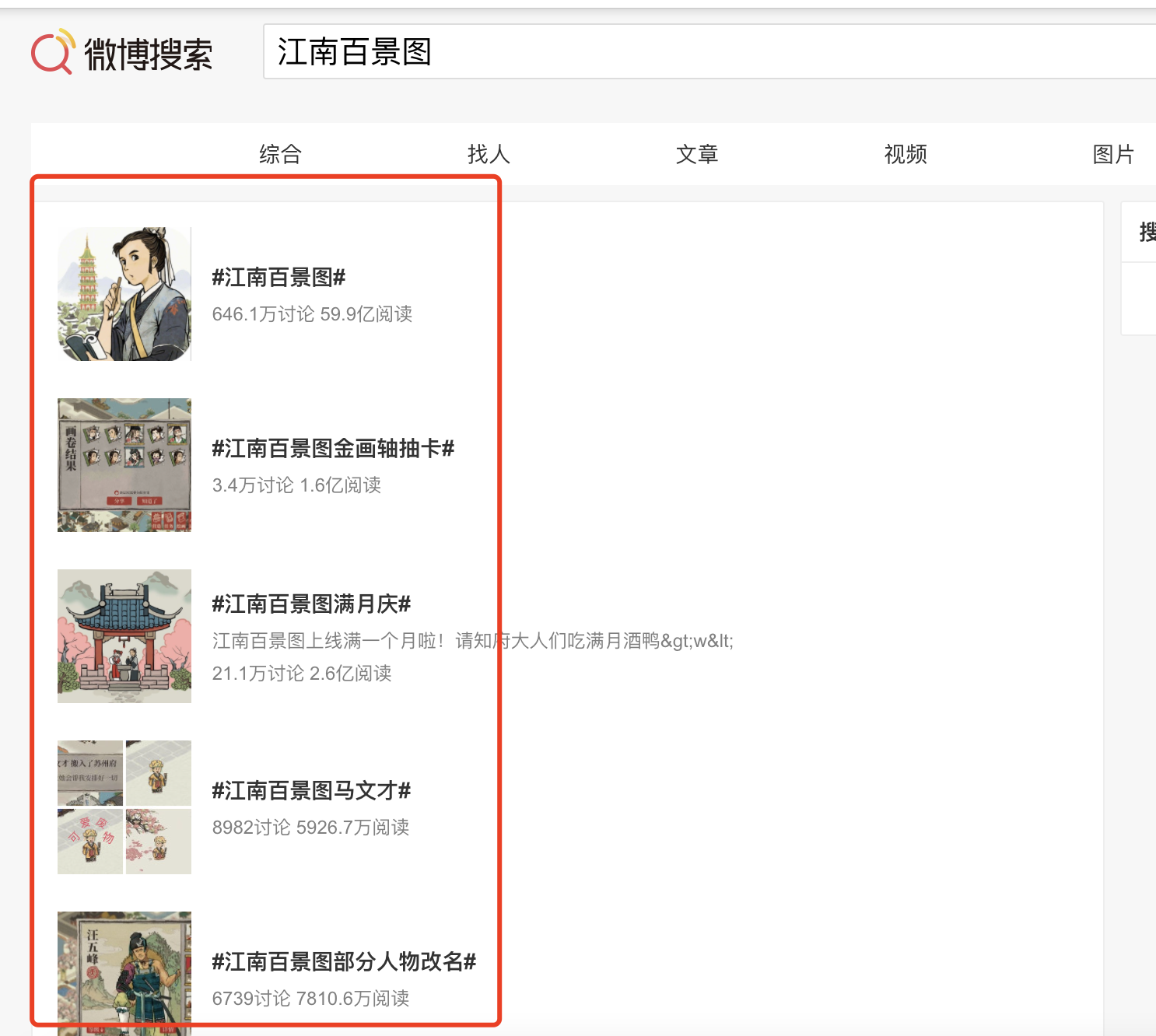
Task: Open the #江南百景图# topic link
Action: 278,277
